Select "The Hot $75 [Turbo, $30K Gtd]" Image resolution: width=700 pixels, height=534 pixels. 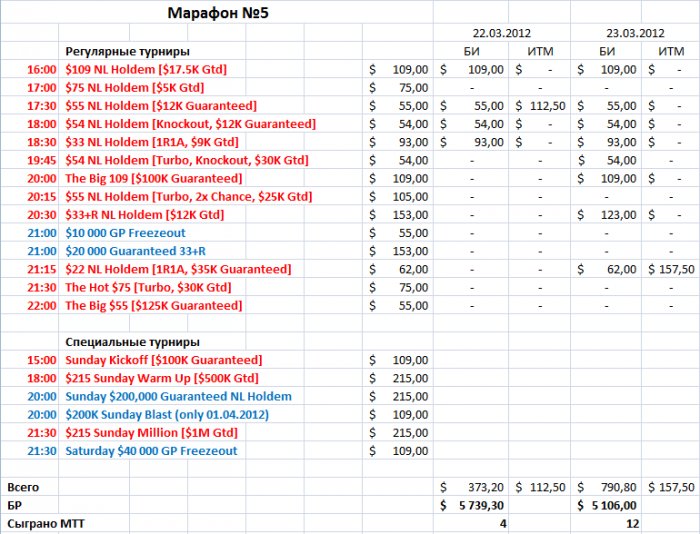(148, 288)
